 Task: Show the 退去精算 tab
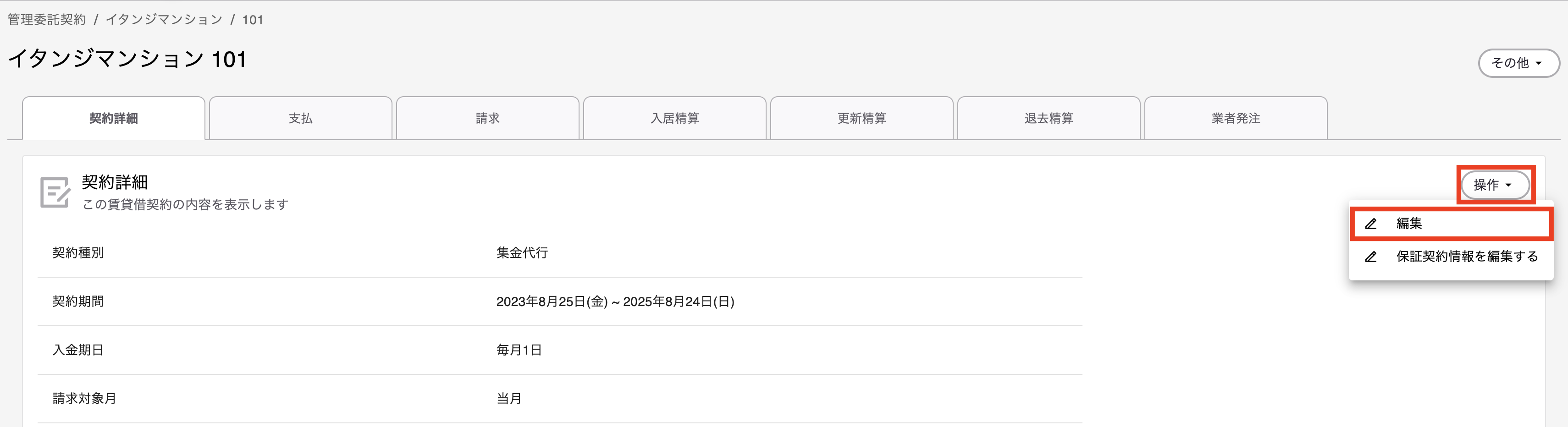[x=1049, y=119]
